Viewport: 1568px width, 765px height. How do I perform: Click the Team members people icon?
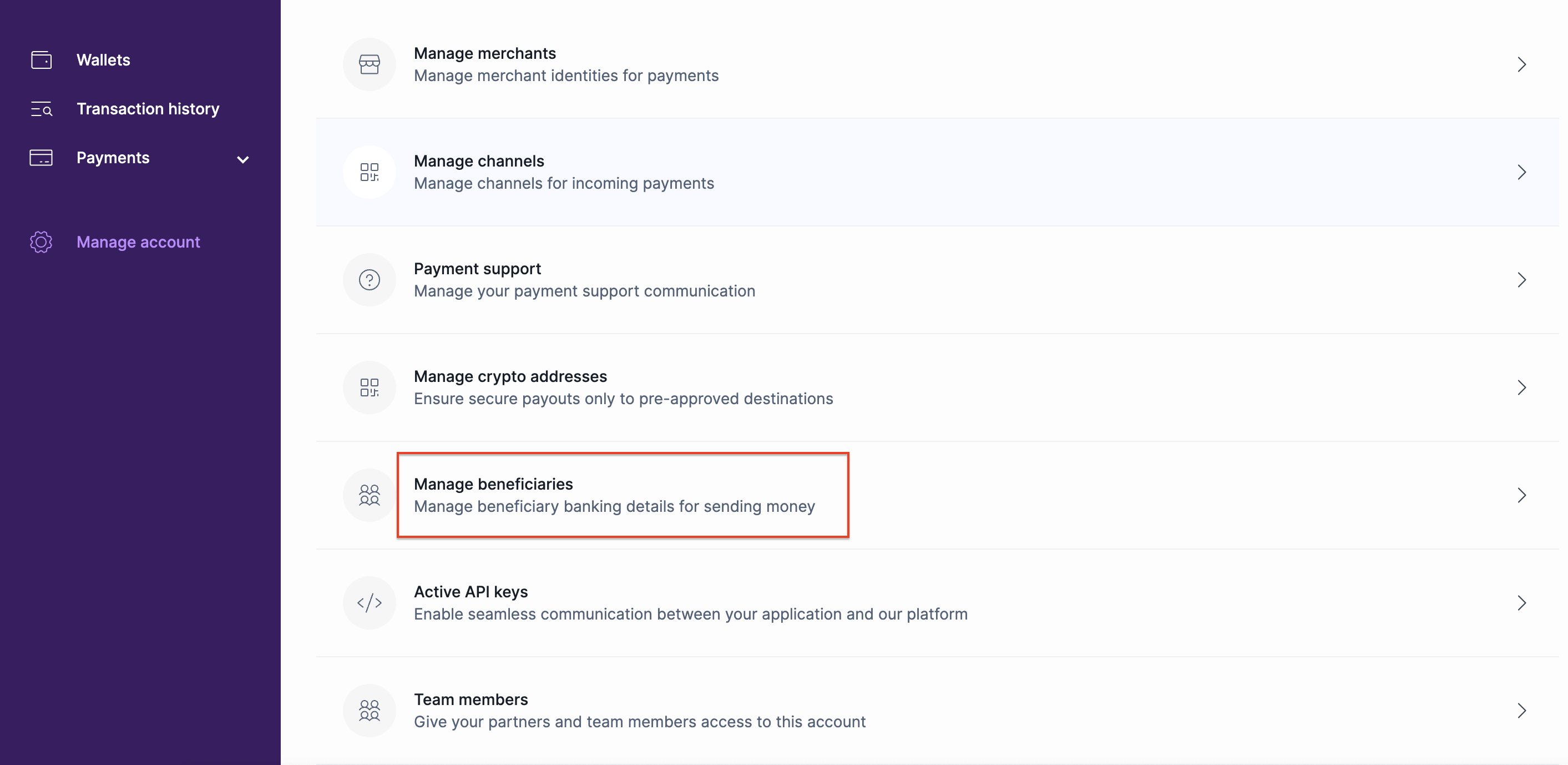click(x=370, y=710)
